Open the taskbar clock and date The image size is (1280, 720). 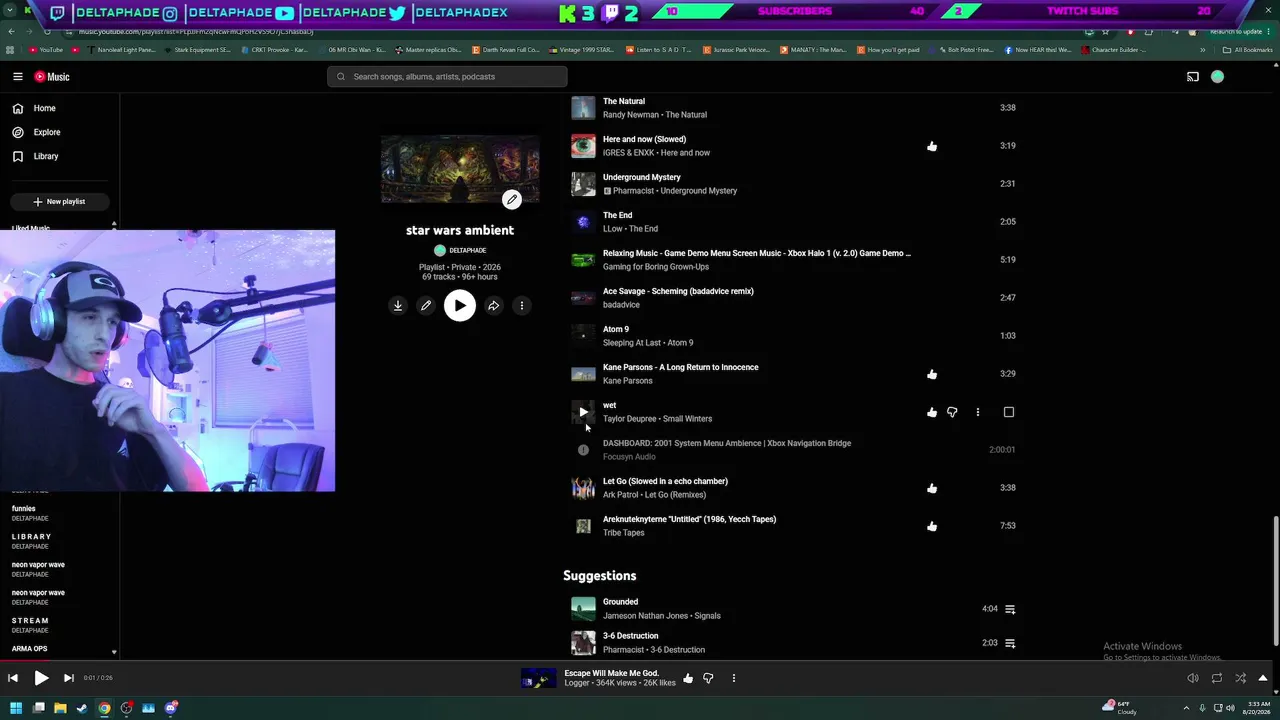coord(1256,708)
